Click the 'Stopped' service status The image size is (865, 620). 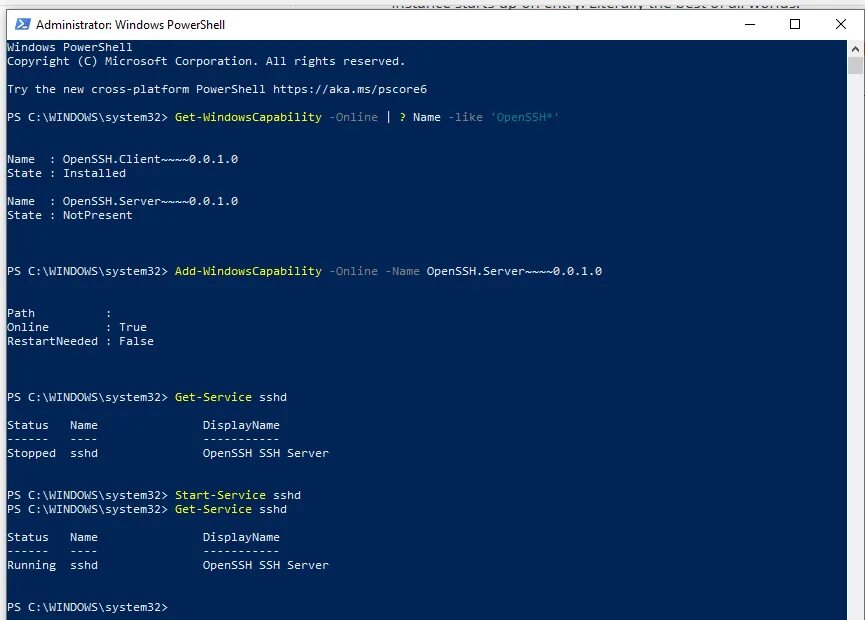click(31, 453)
